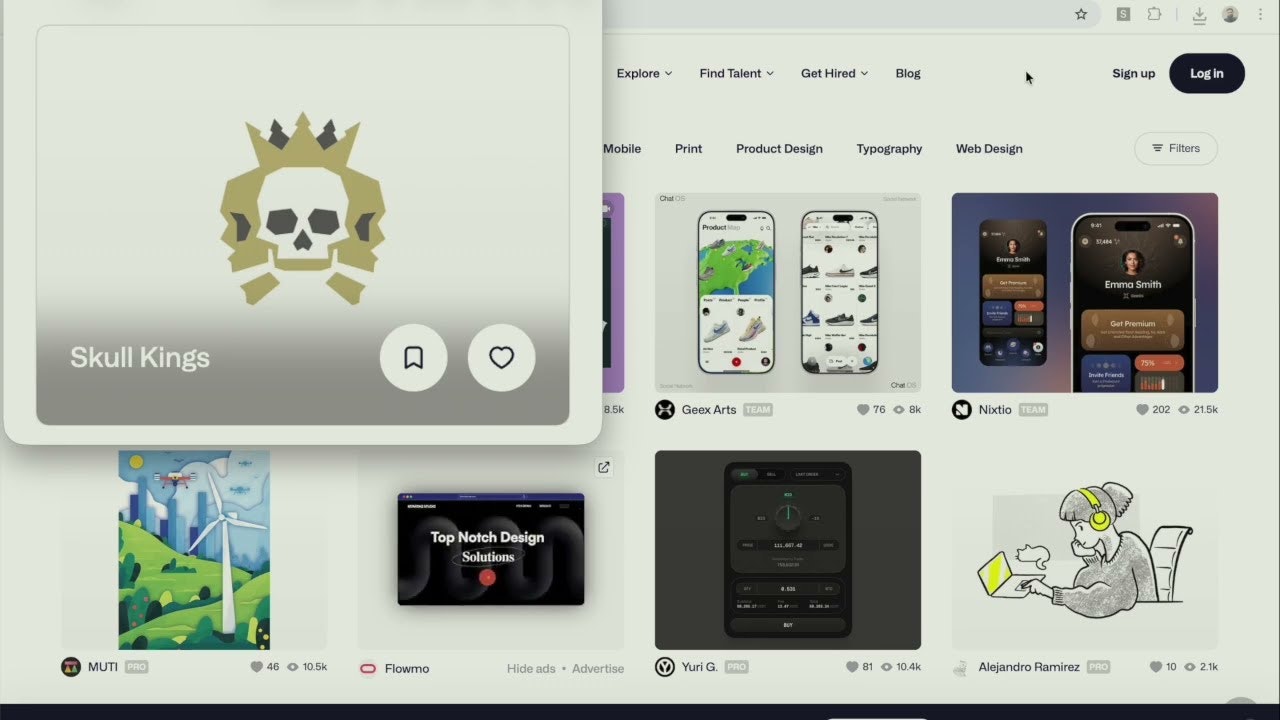
Task: Click the browser extensions puzzle icon
Action: tap(1155, 14)
